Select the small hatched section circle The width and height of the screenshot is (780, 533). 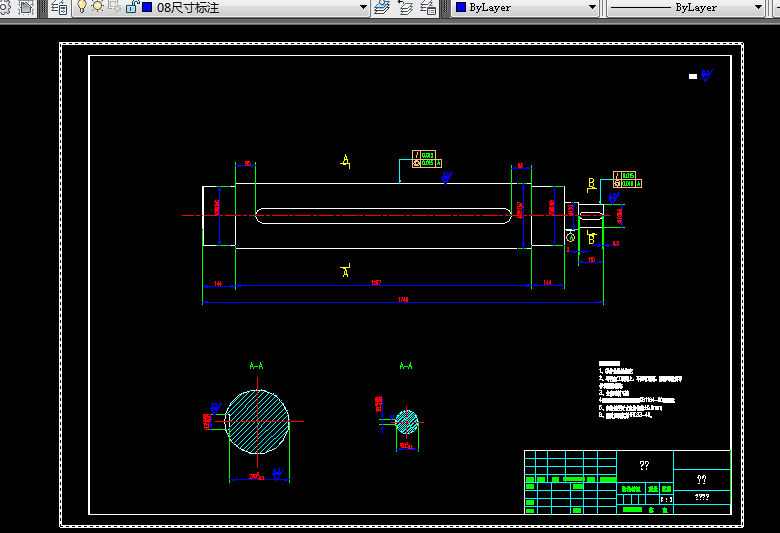tap(406, 422)
